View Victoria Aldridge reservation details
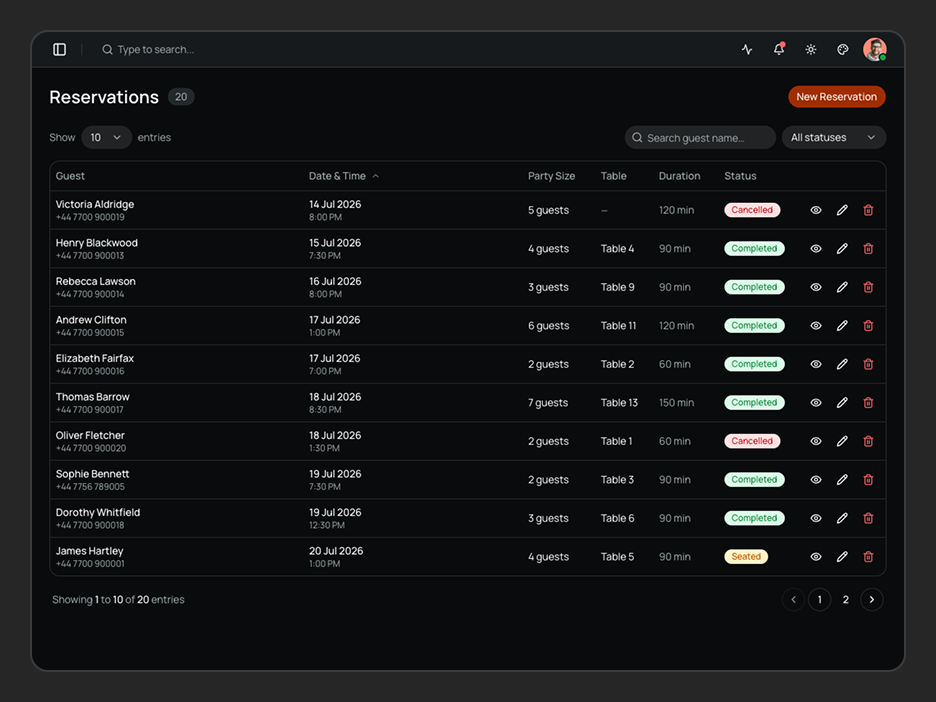This screenshot has width=936, height=702. pyautogui.click(x=816, y=210)
